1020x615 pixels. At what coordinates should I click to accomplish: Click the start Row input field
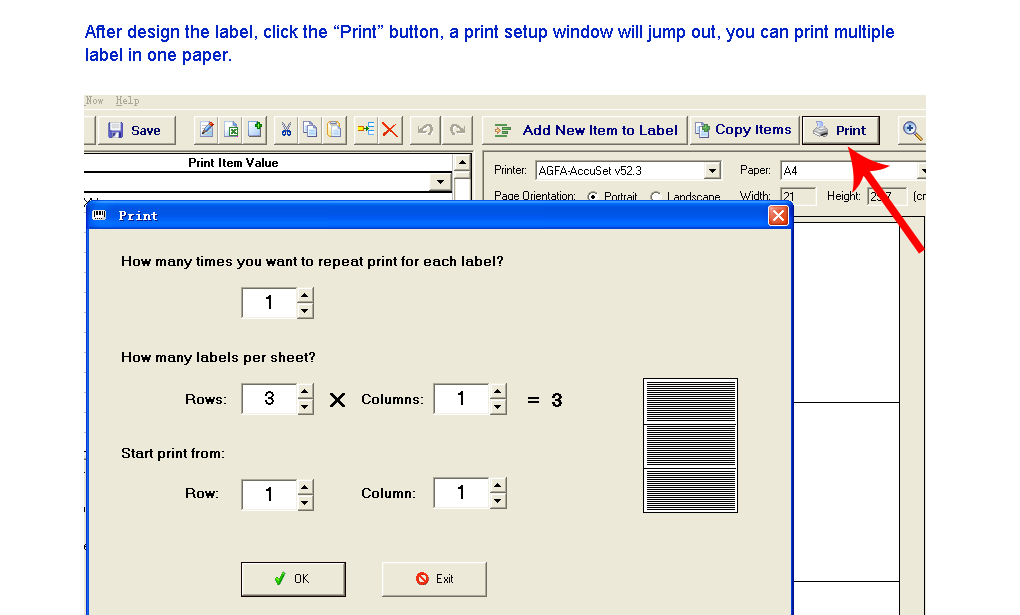click(269, 494)
